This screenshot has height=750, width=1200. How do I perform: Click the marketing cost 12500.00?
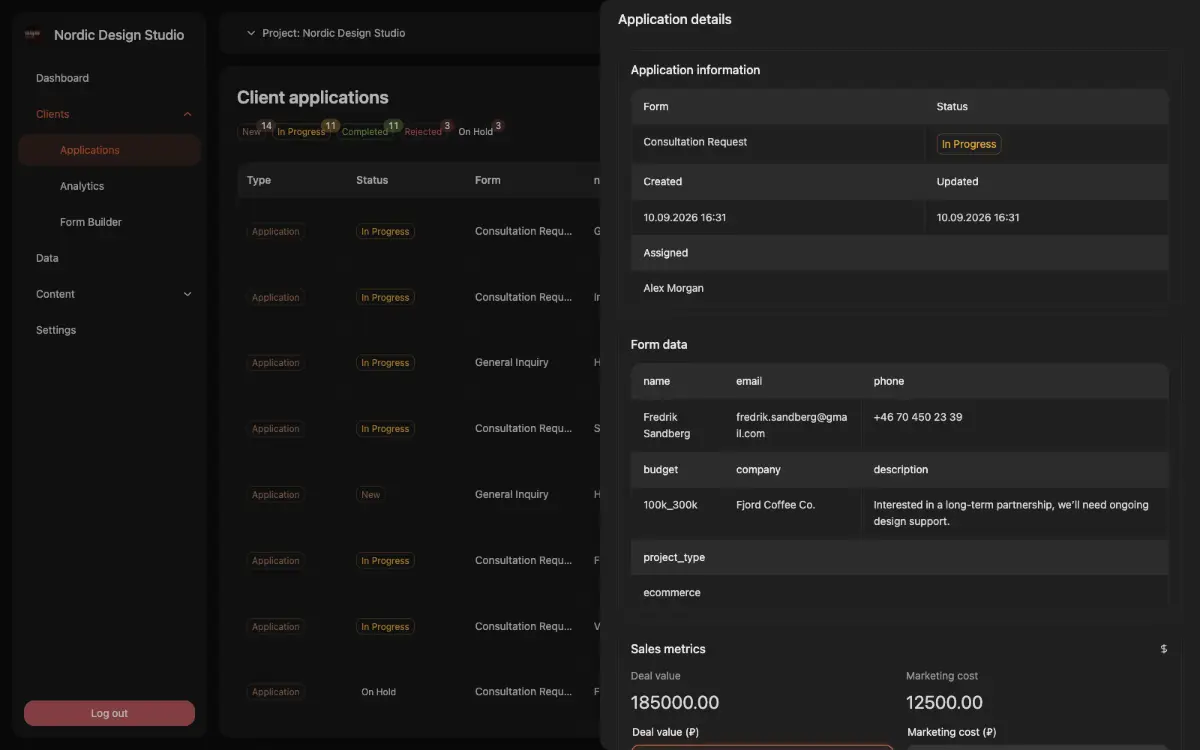[944, 703]
